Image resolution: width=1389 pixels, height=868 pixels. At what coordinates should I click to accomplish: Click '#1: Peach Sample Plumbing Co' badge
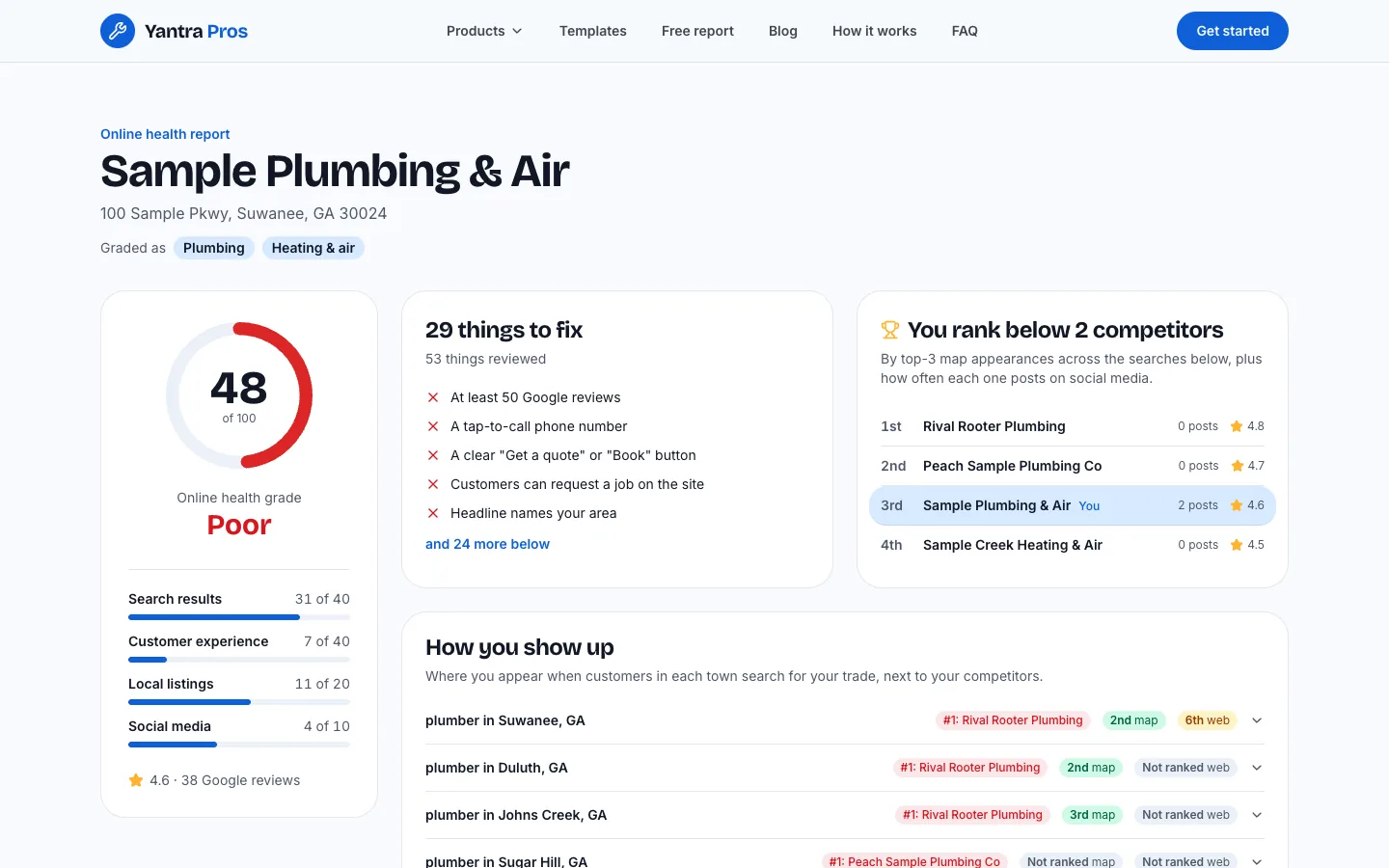pos(914,861)
